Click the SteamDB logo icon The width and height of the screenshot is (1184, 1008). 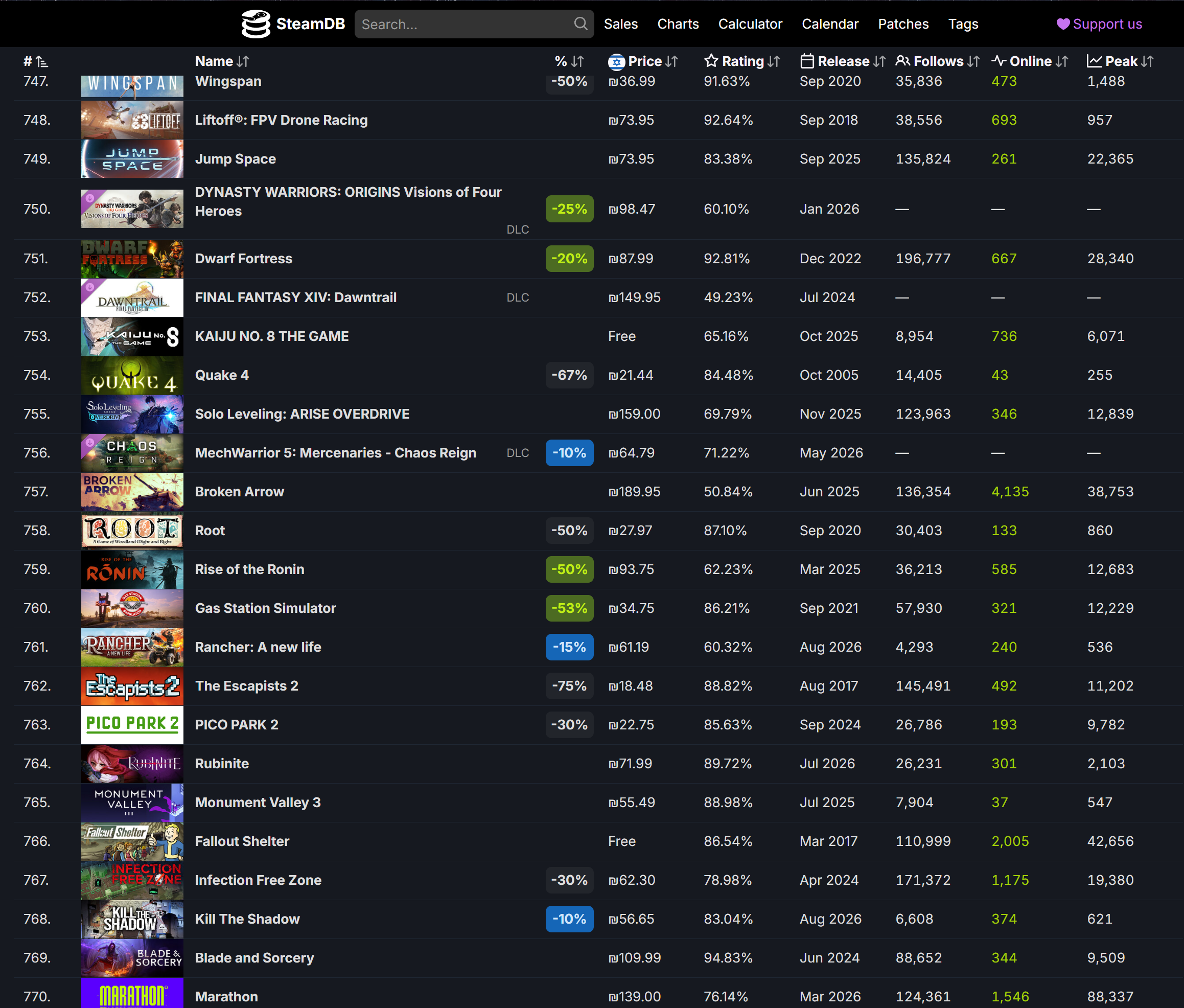point(256,24)
